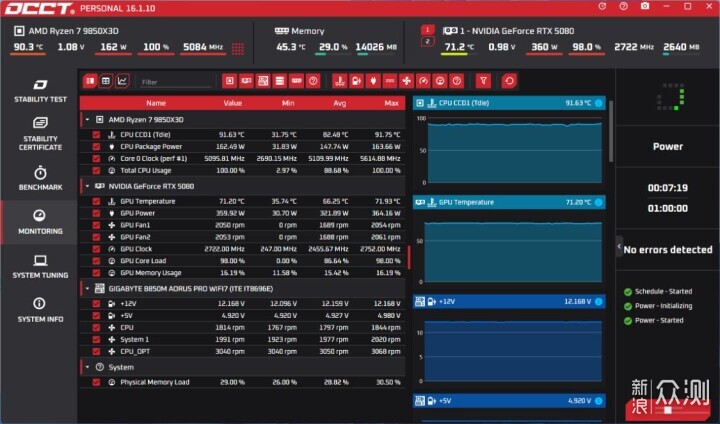
Task: Uncheck the CPU Package Power sensor
Action: [96, 147]
